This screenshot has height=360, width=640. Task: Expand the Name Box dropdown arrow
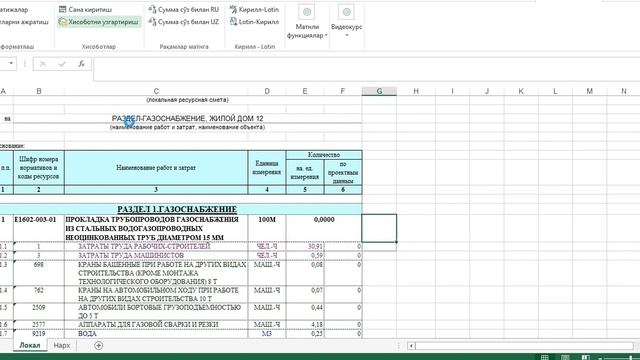point(11,63)
